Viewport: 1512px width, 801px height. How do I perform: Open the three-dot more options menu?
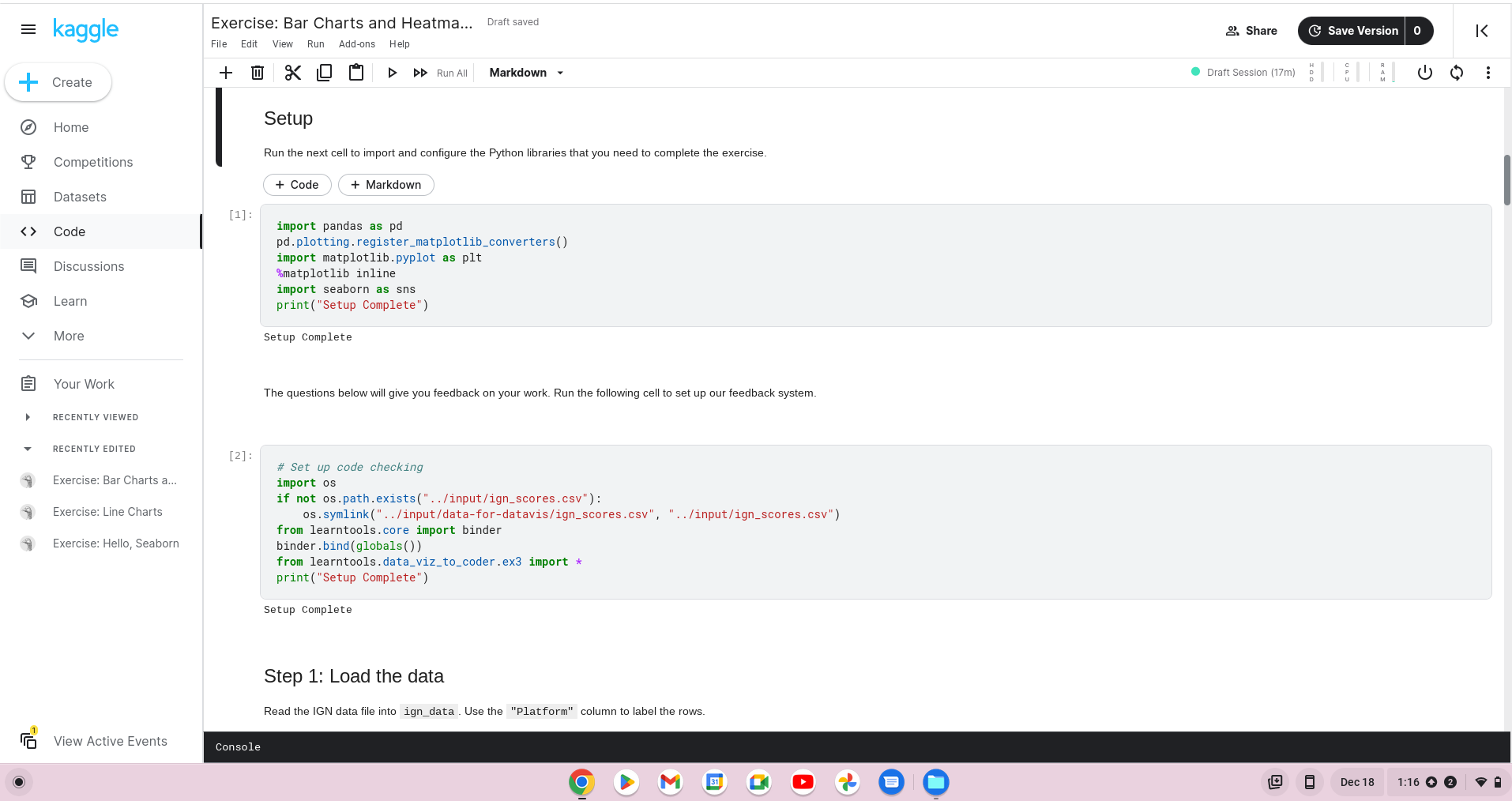(x=1488, y=73)
